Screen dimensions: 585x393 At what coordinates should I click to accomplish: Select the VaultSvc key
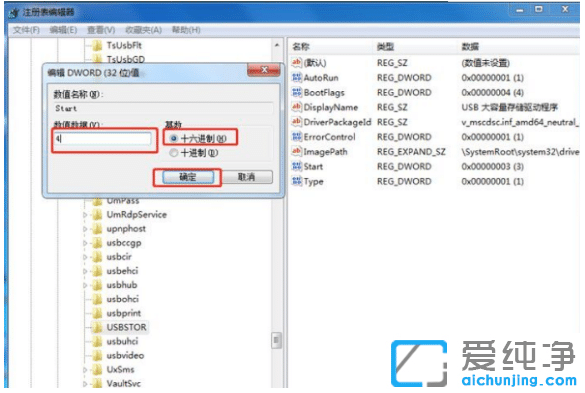pos(123,384)
